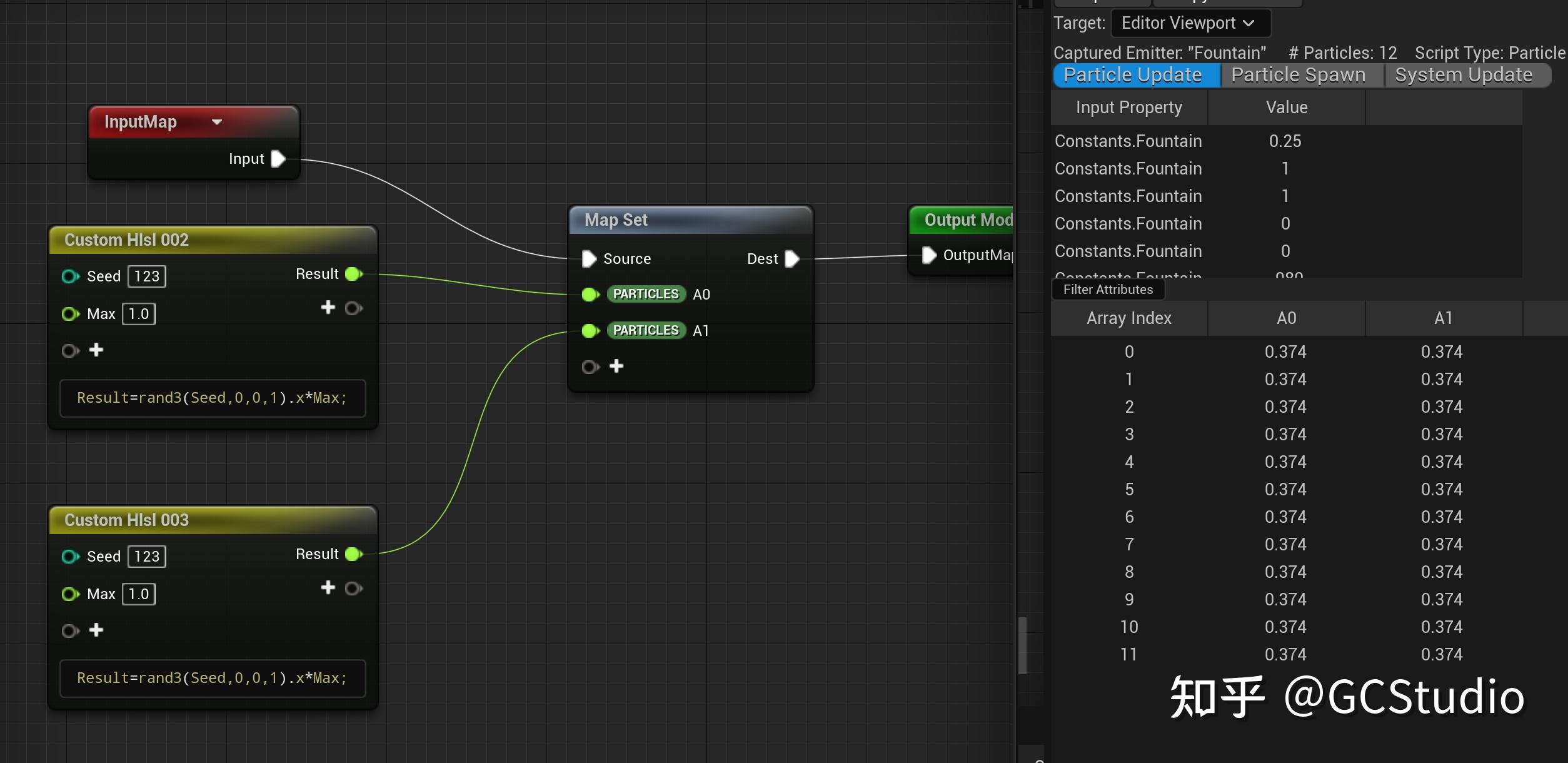Add new output pin on Custom Hlsl 002
The image size is (1568, 763).
[x=328, y=308]
